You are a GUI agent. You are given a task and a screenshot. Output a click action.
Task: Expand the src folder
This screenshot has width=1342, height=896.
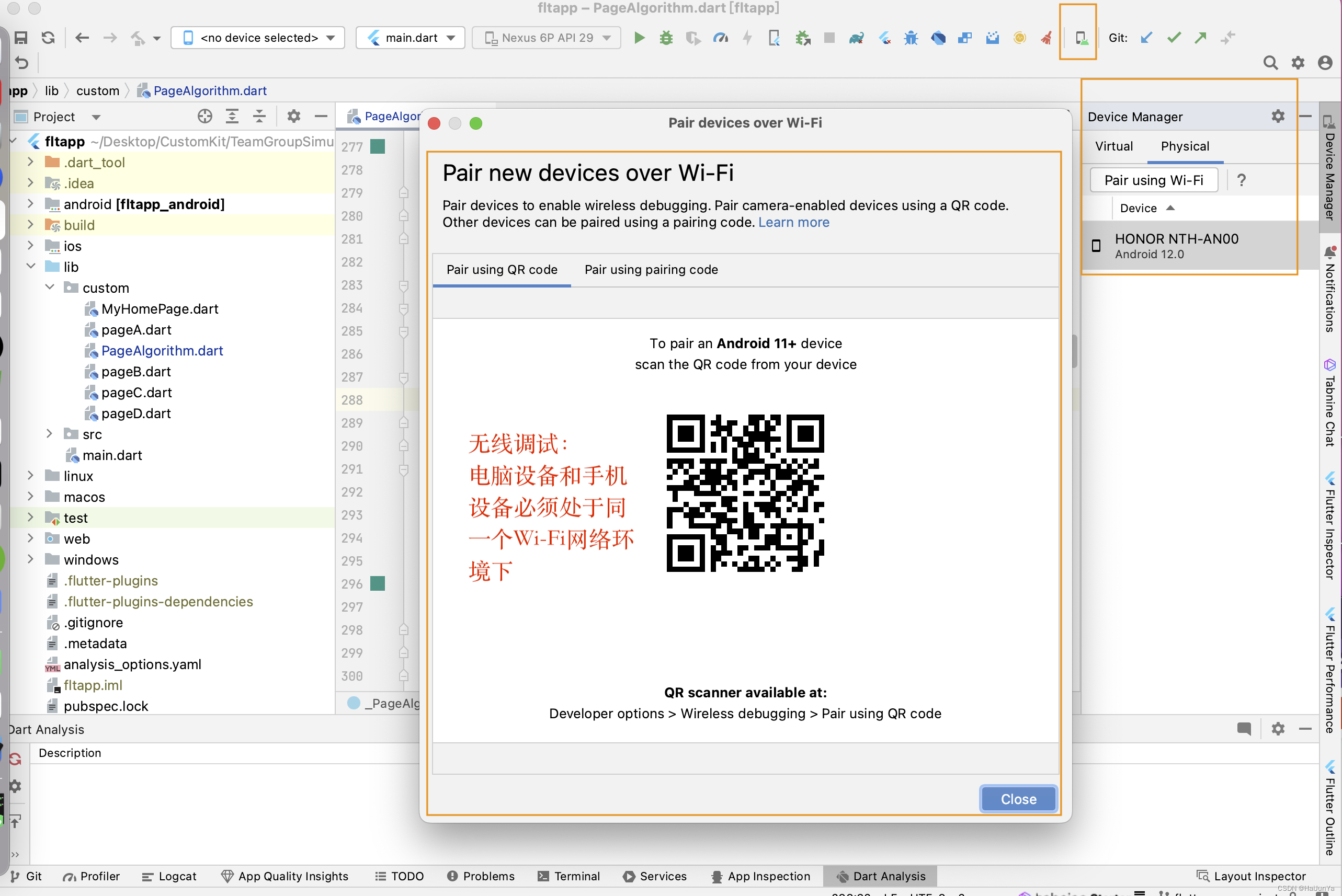coord(50,434)
